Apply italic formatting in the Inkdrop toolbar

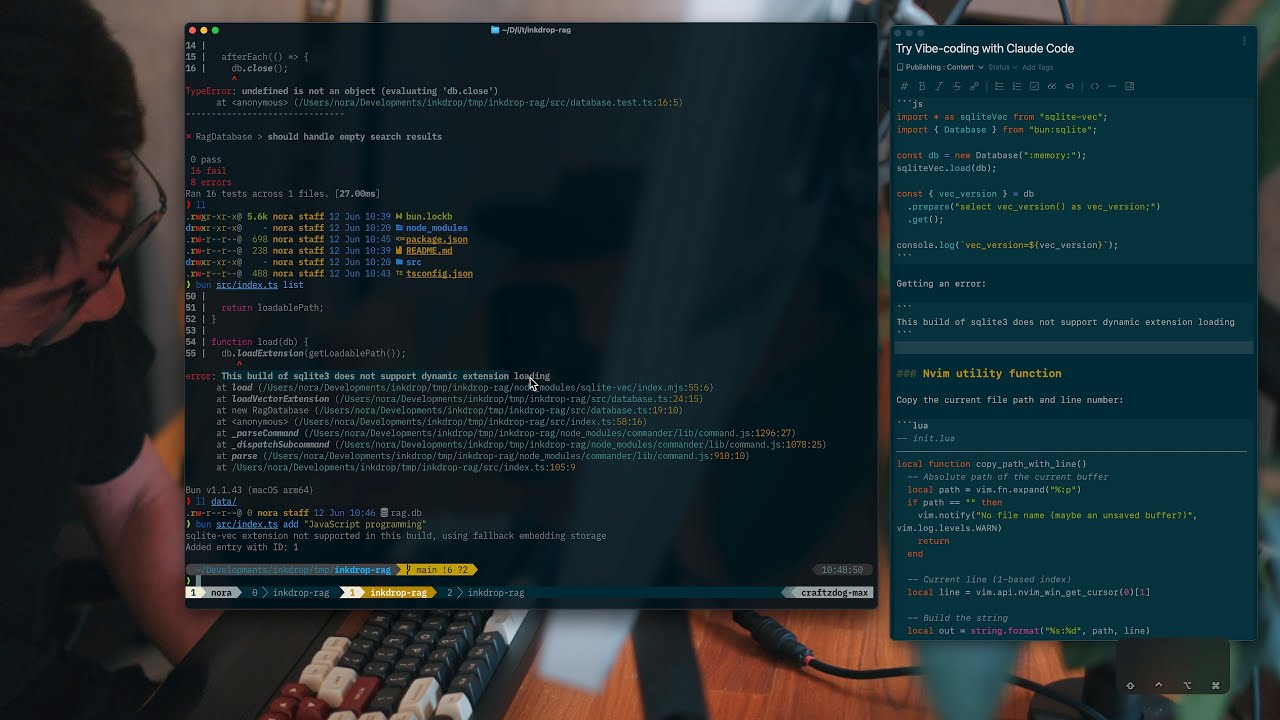click(939, 86)
